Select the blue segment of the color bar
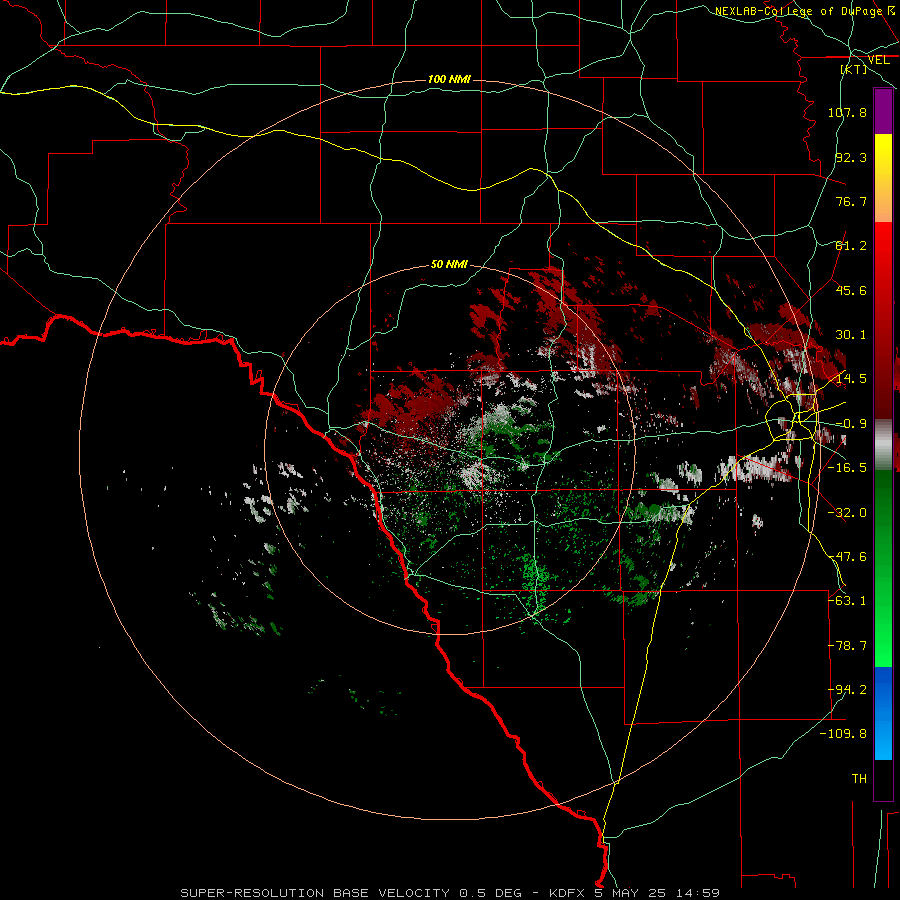Viewport: 900px width, 900px height. 883,713
